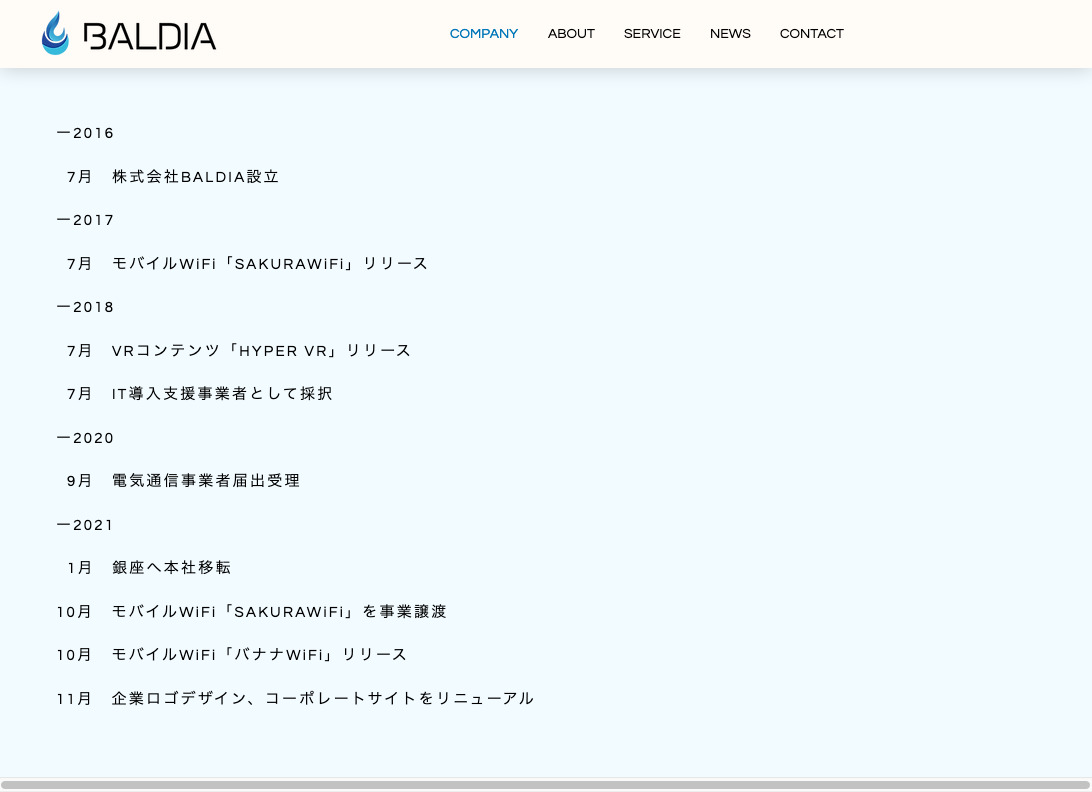Click the 9月 month label
Image resolution: width=1092 pixels, height=792 pixels.
79,481
